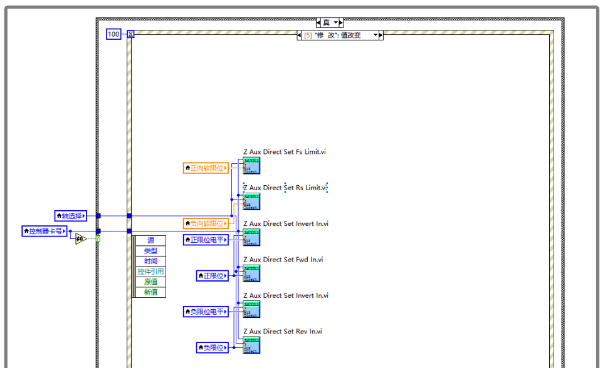The width and height of the screenshot is (602, 374).
Task: Select the 控件引用 event data node item
Action: [x=150, y=271]
